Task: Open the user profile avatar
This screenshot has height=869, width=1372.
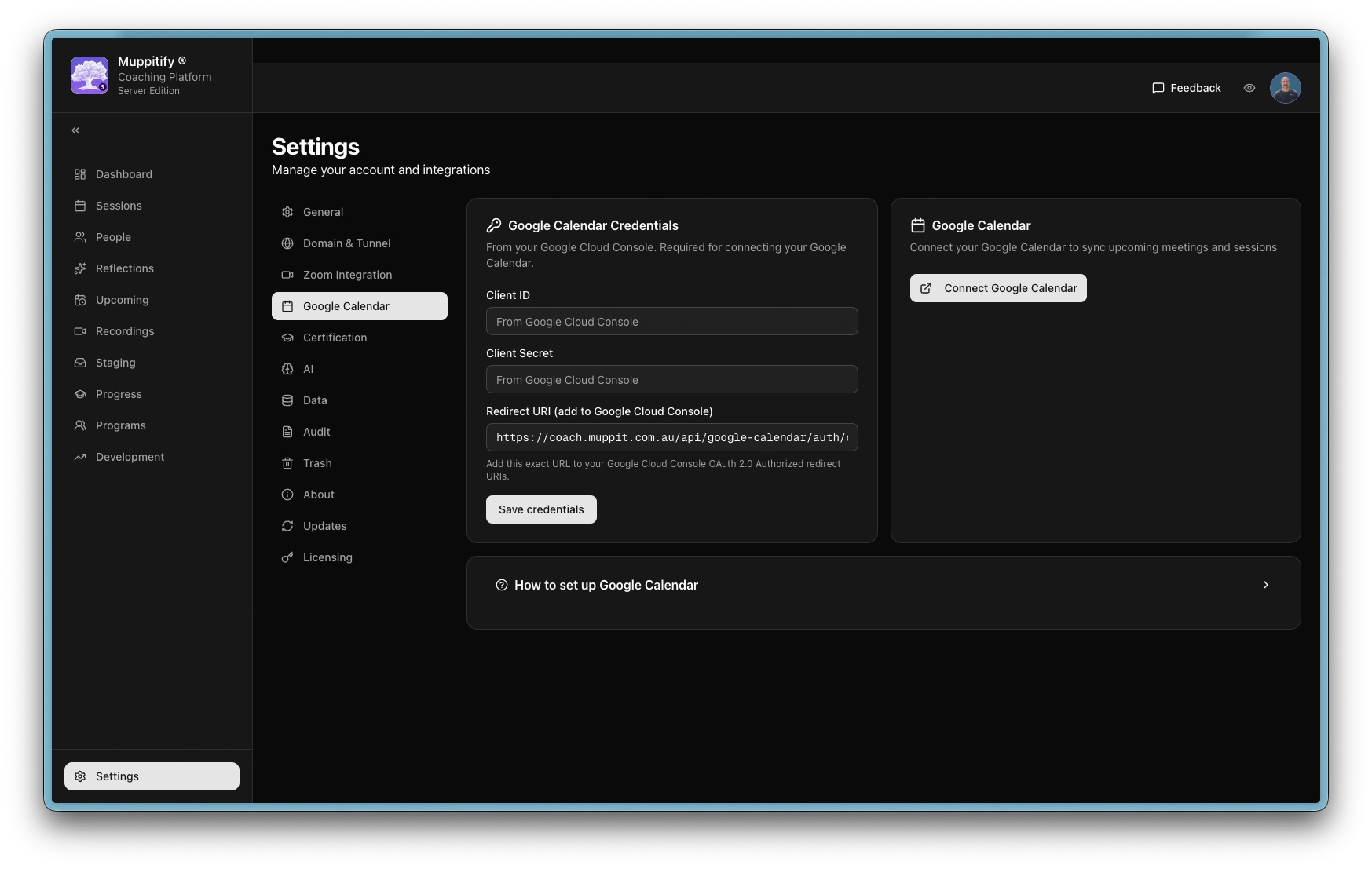Action: pos(1285,88)
